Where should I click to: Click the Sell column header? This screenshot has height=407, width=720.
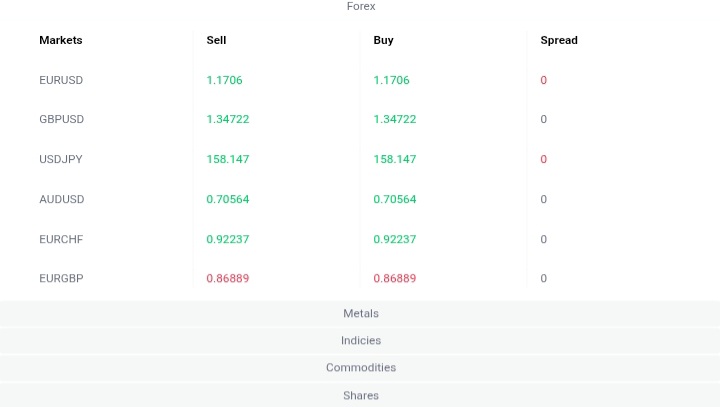click(x=216, y=41)
